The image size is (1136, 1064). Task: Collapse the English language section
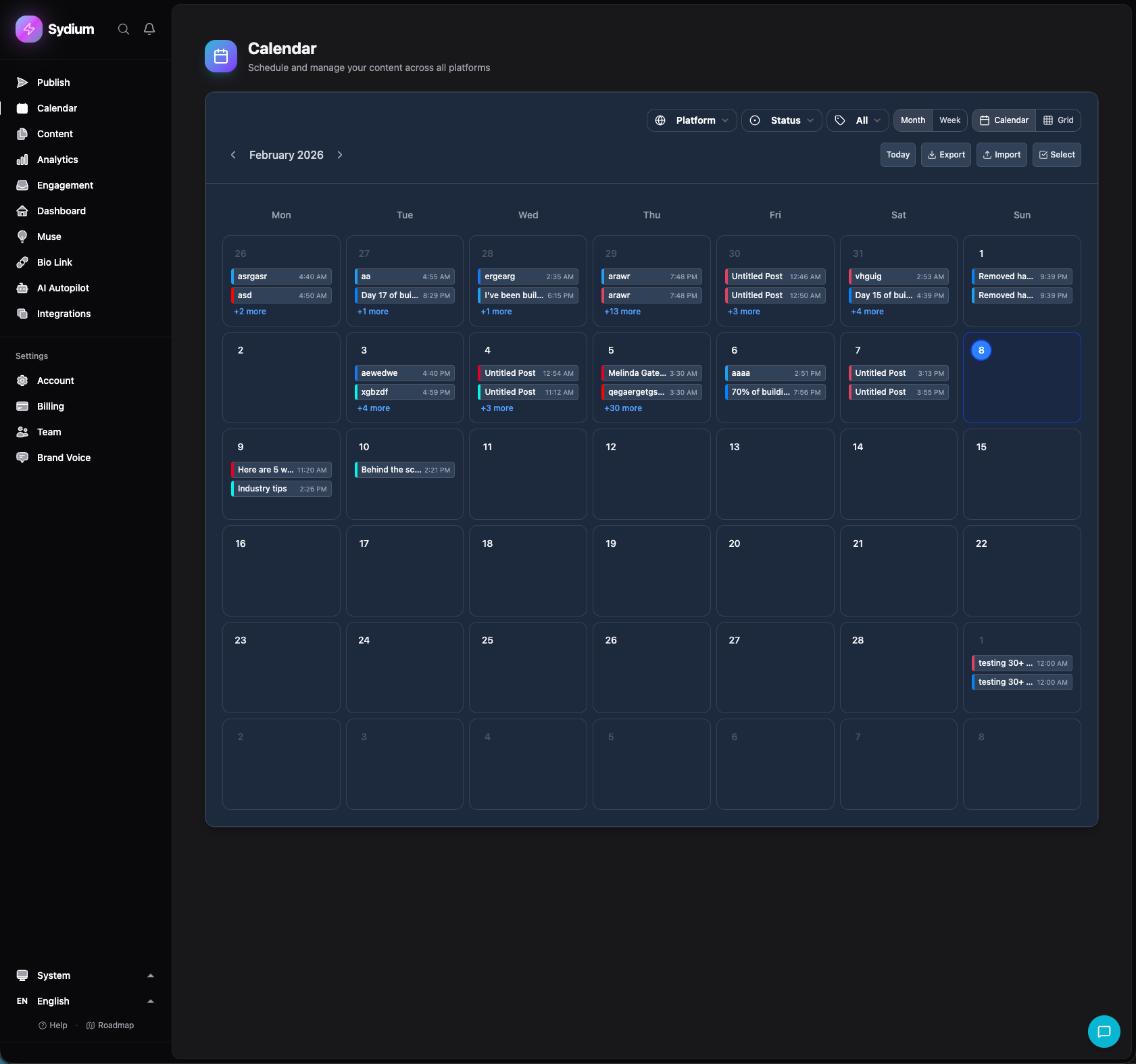coord(149,1001)
